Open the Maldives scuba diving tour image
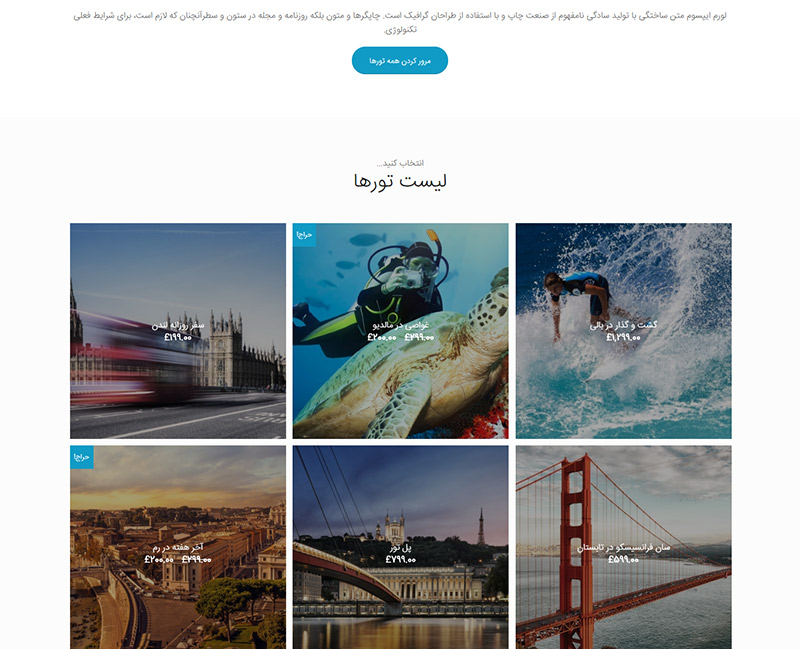 401,331
